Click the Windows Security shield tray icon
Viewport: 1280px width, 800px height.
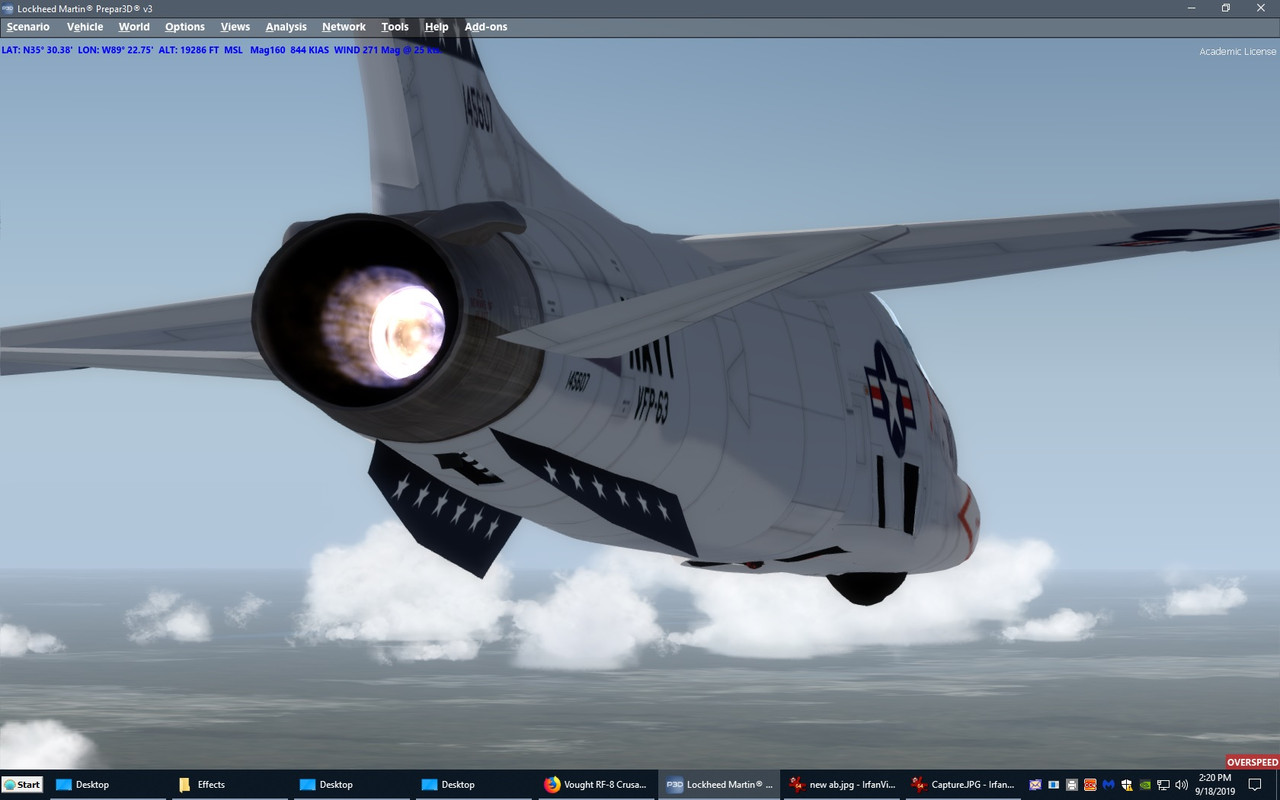point(1127,785)
